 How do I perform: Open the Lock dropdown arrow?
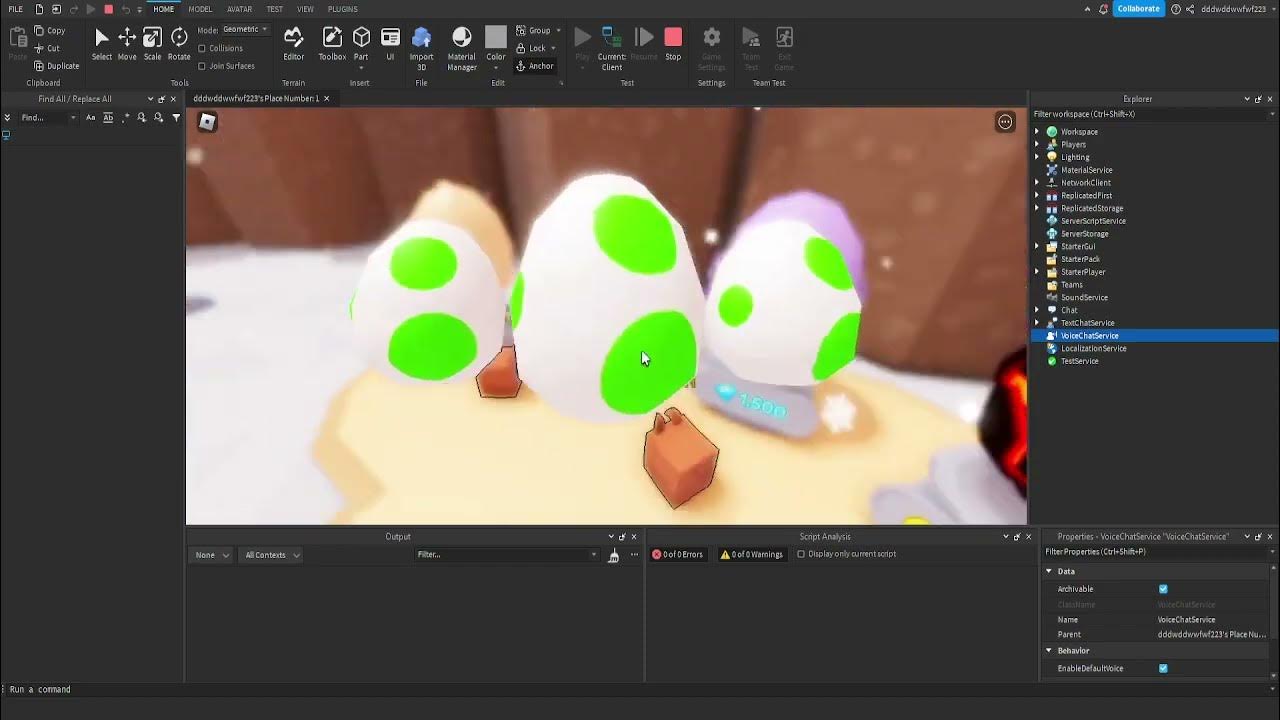[x=553, y=48]
